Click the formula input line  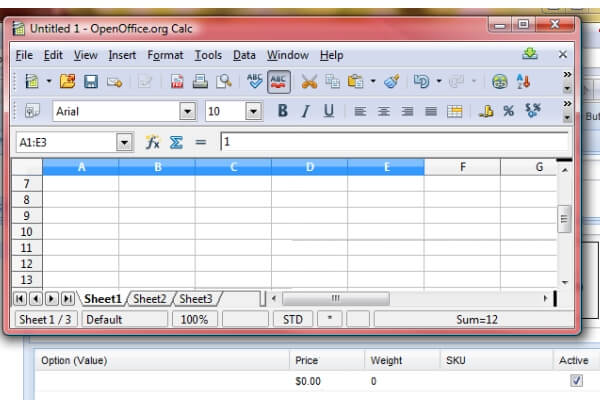(394, 142)
